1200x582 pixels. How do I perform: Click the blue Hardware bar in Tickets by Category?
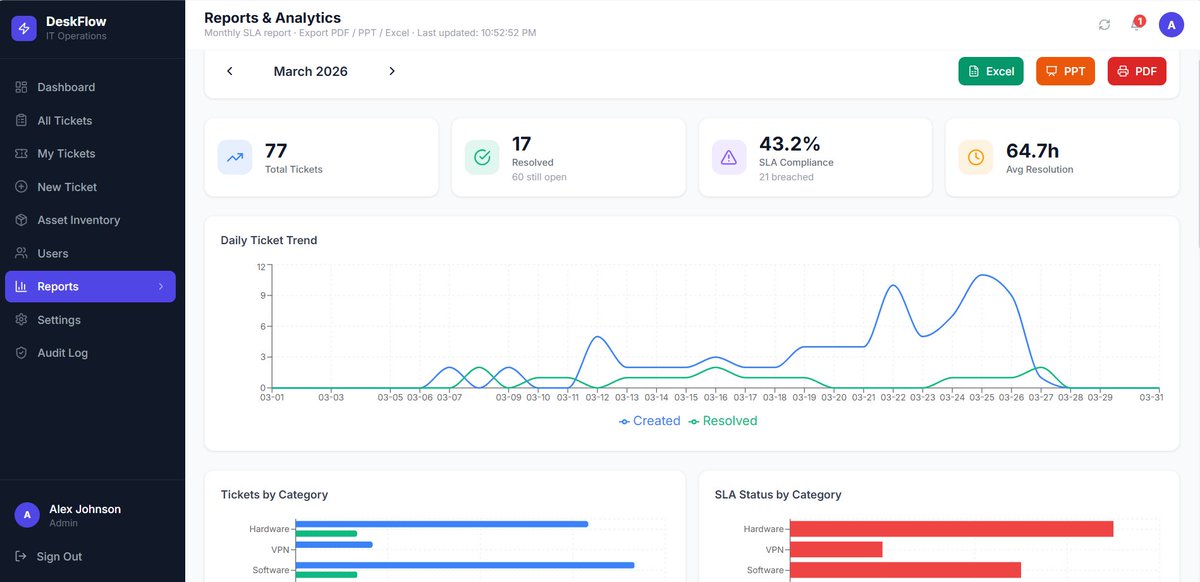point(441,524)
